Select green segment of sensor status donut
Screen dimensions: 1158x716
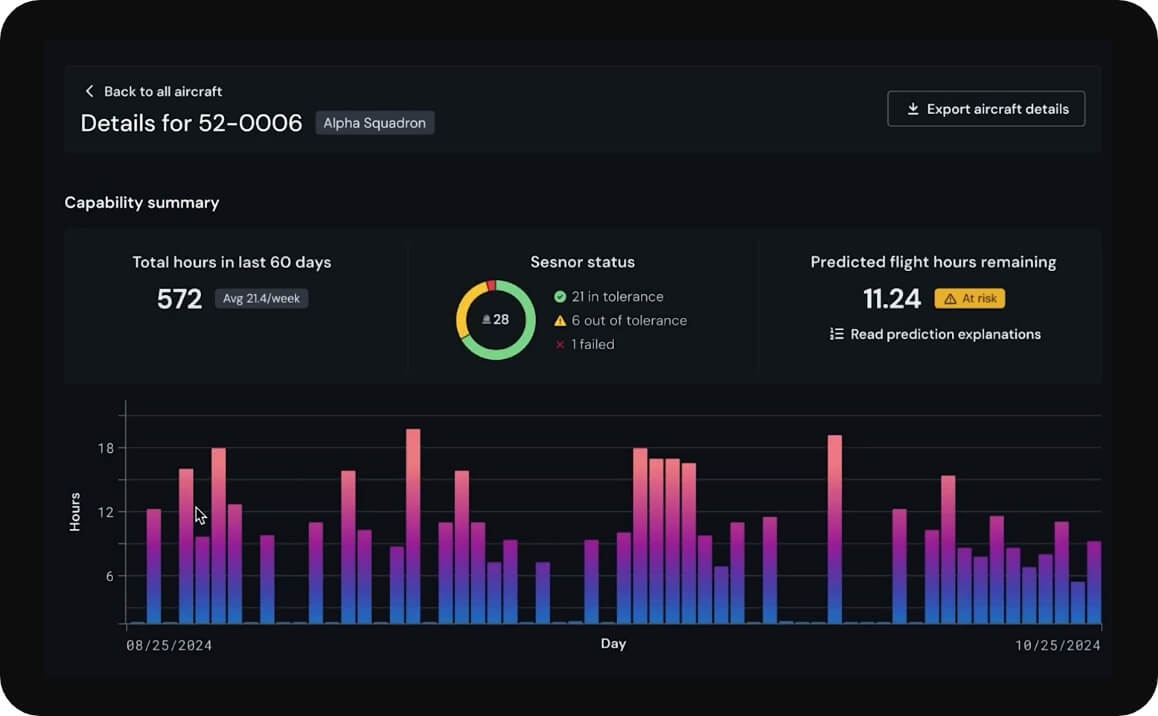(x=521, y=340)
